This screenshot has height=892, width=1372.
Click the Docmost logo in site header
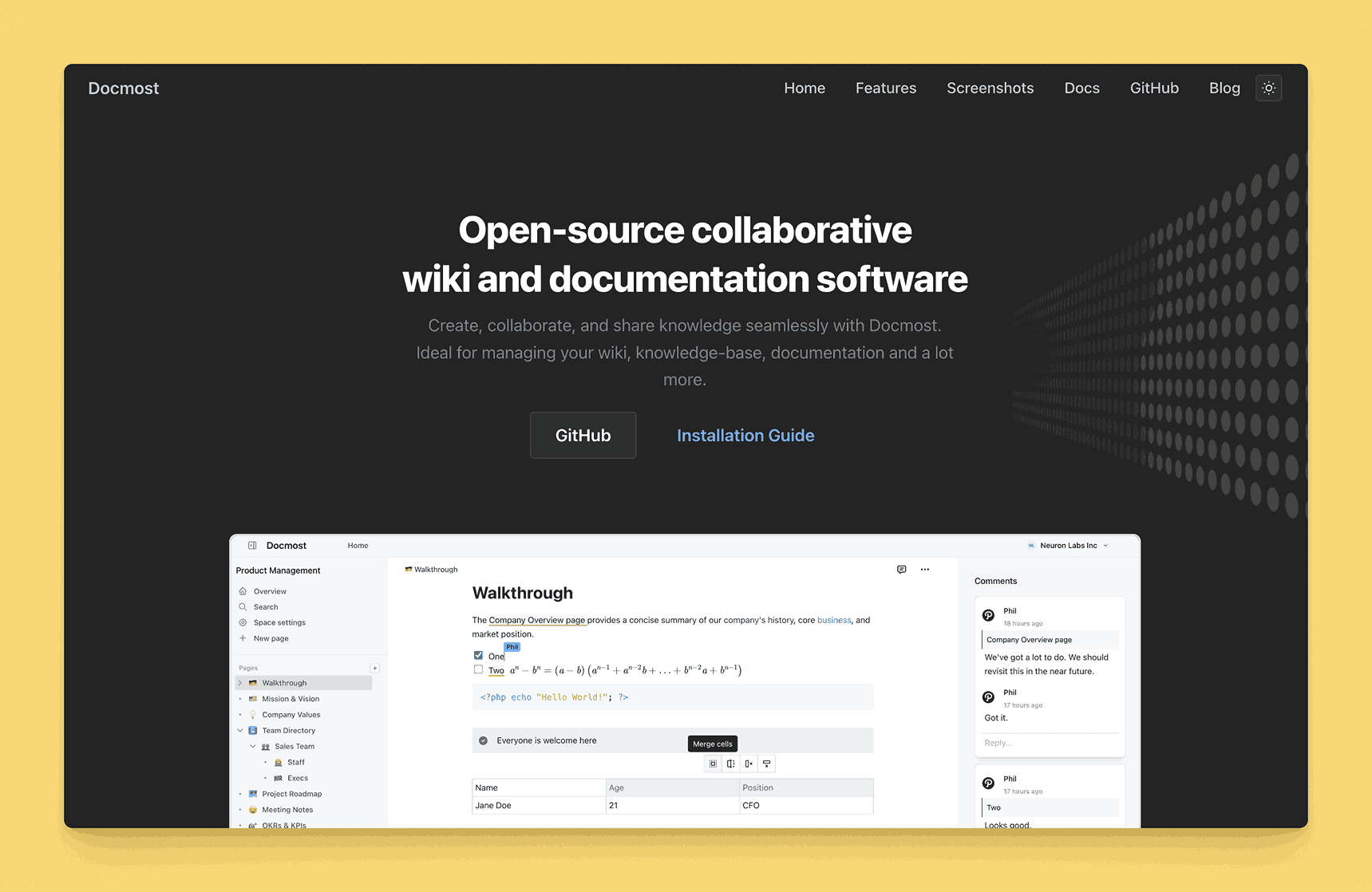[124, 88]
